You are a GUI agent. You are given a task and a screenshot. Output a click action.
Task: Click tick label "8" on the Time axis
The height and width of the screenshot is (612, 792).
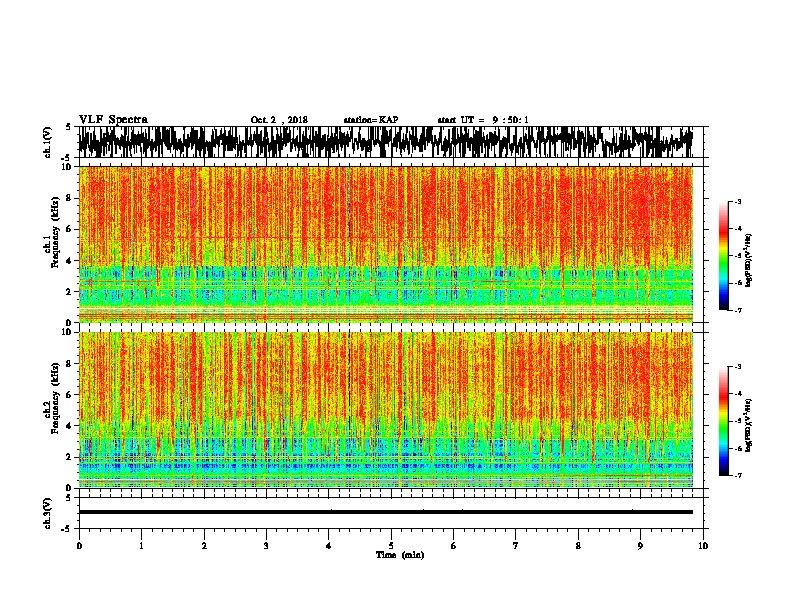coord(578,545)
